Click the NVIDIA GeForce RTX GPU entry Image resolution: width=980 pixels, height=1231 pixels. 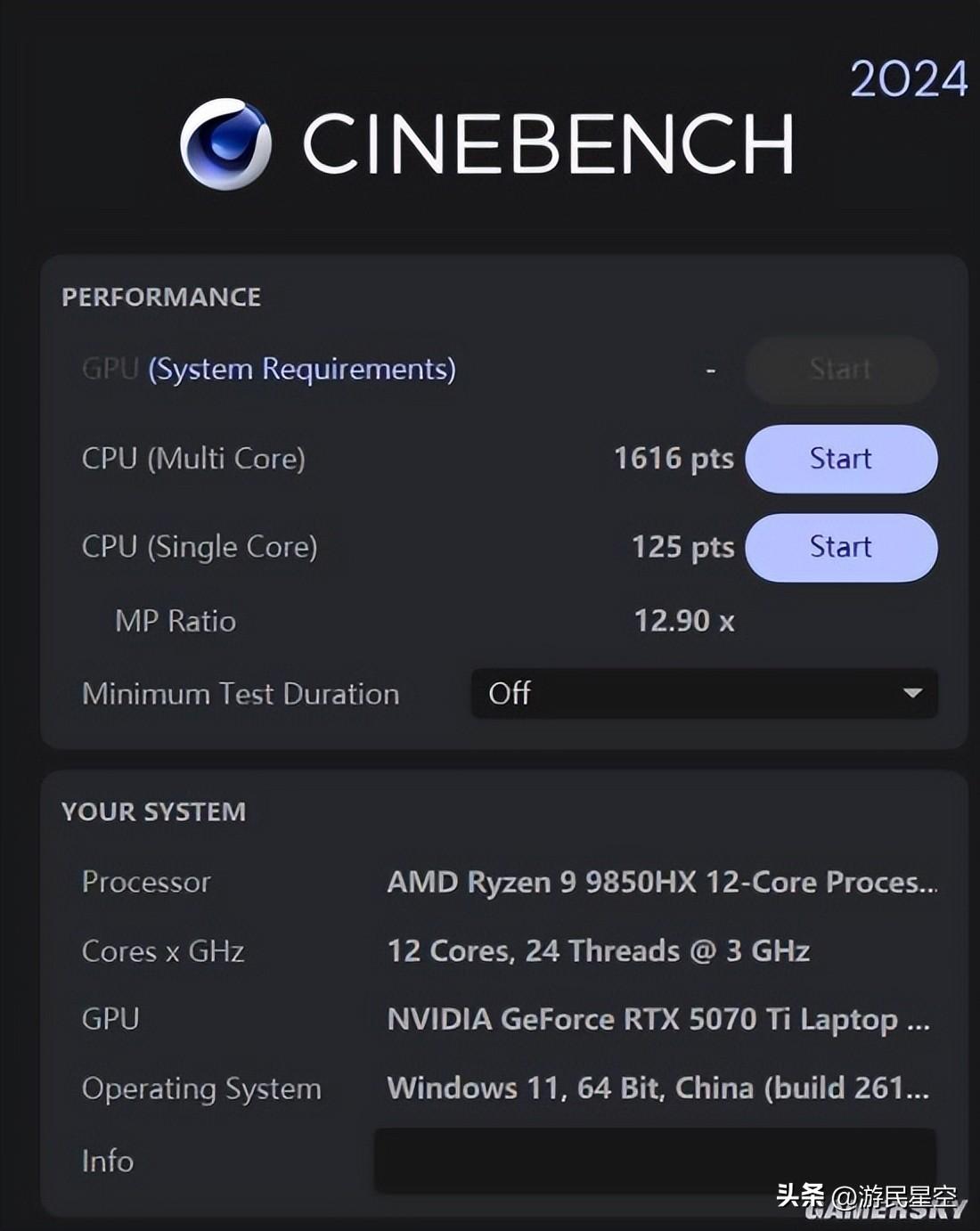(657, 1019)
